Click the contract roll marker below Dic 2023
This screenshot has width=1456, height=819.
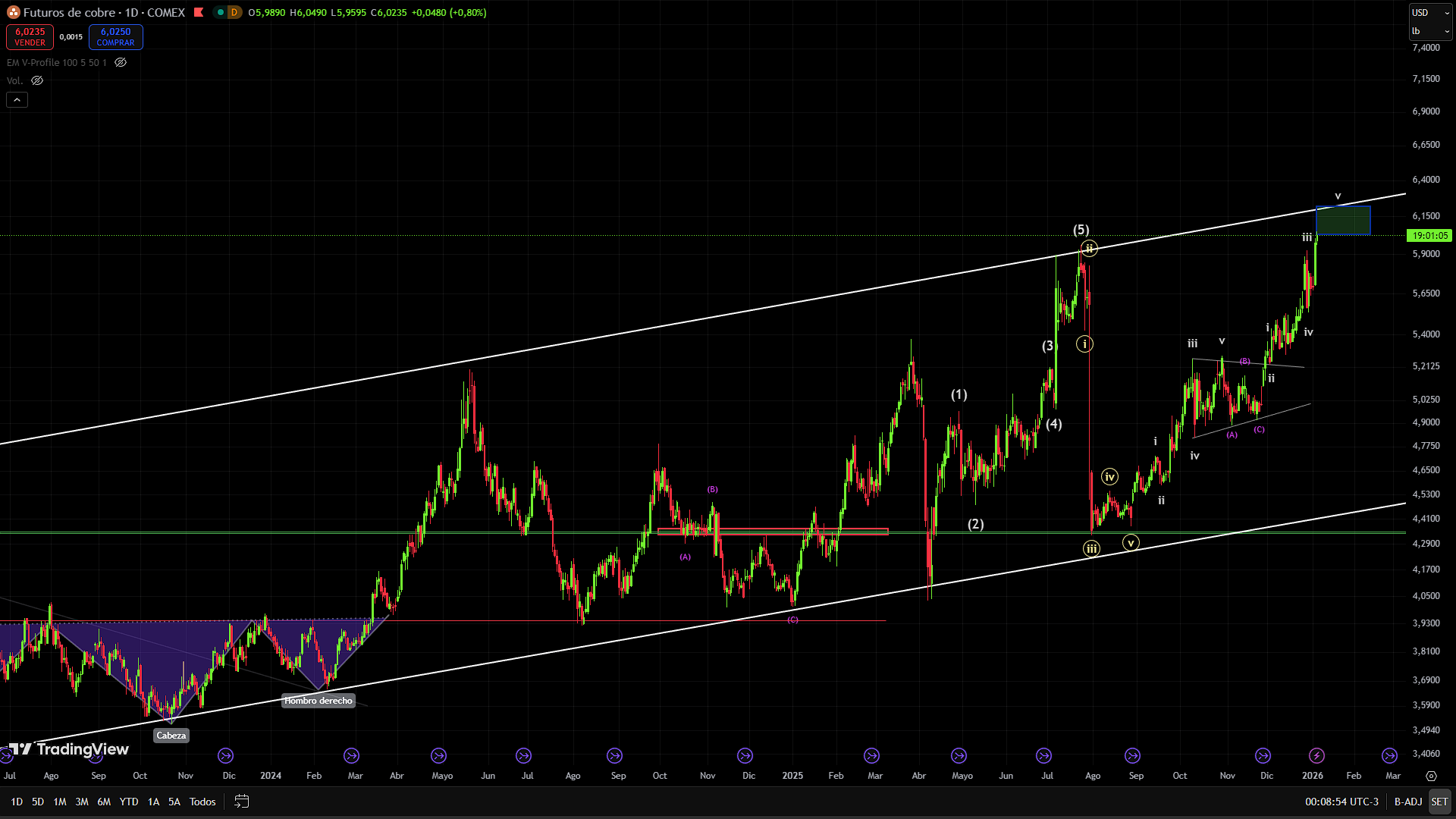(225, 755)
